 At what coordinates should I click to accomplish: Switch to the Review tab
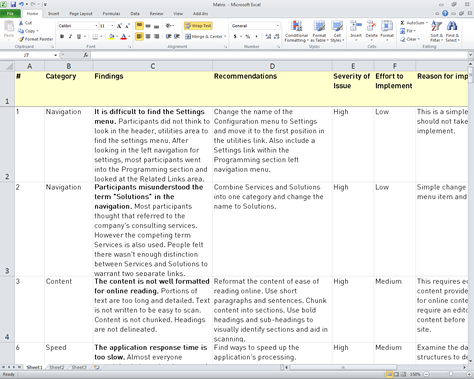click(x=156, y=14)
